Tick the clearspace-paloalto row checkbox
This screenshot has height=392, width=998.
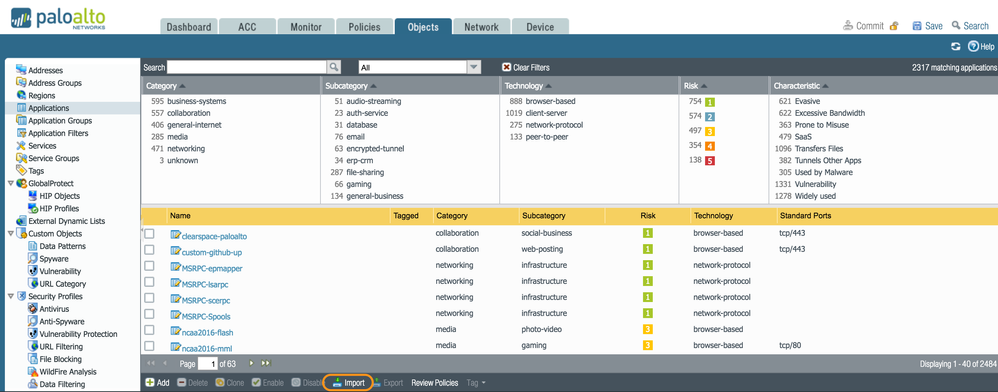point(149,234)
